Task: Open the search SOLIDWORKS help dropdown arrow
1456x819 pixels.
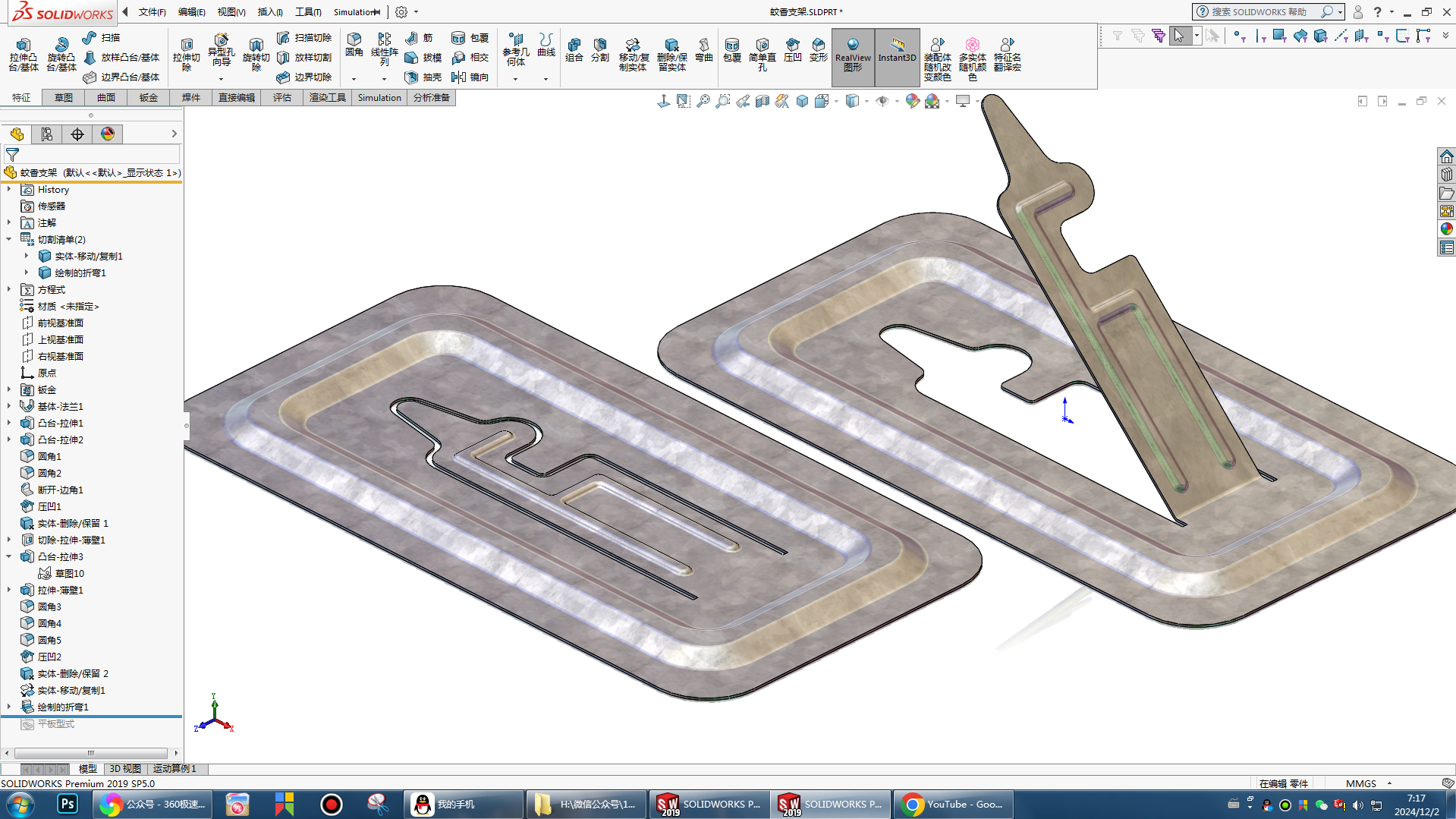Action: (x=1341, y=12)
